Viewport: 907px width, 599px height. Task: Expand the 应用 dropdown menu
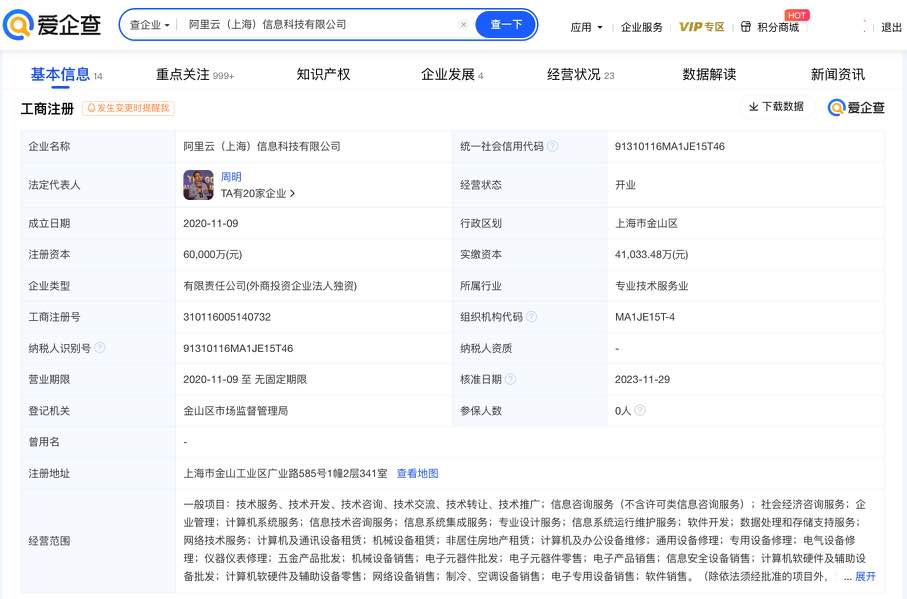pyautogui.click(x=586, y=27)
